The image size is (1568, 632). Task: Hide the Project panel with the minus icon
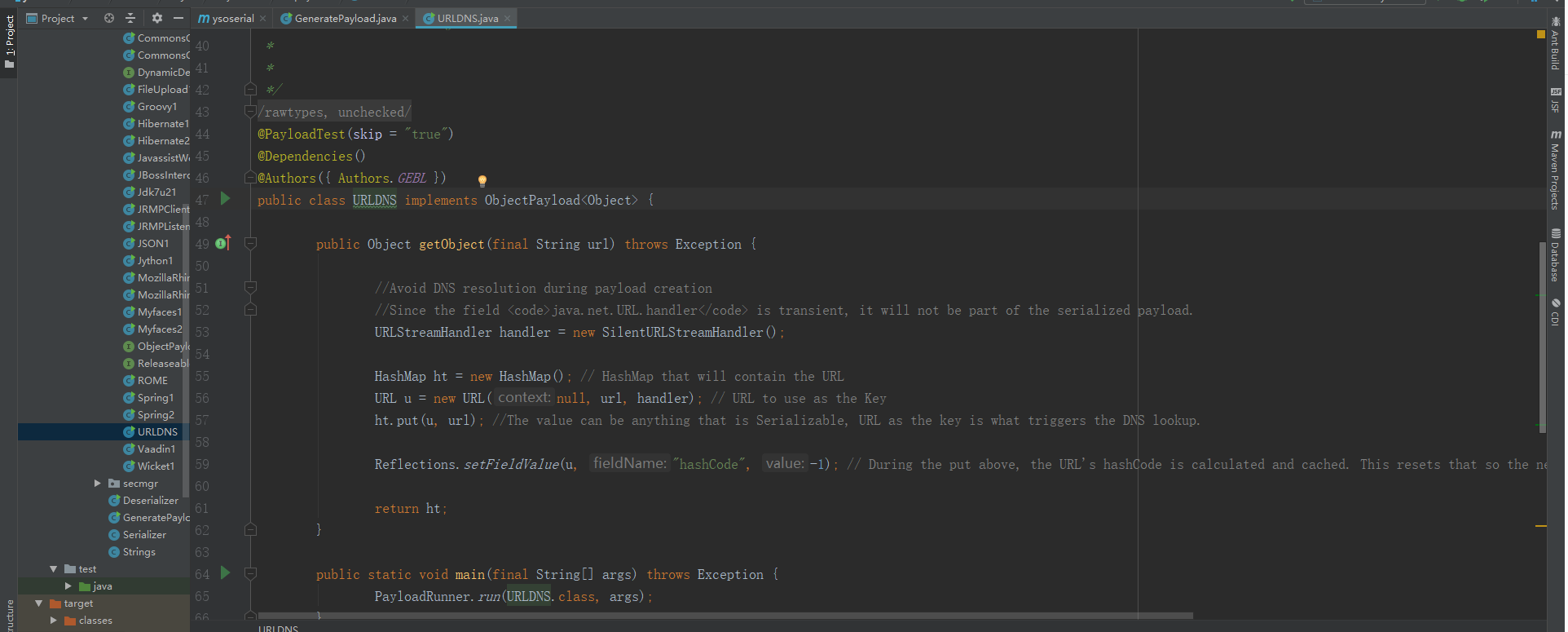click(x=178, y=18)
